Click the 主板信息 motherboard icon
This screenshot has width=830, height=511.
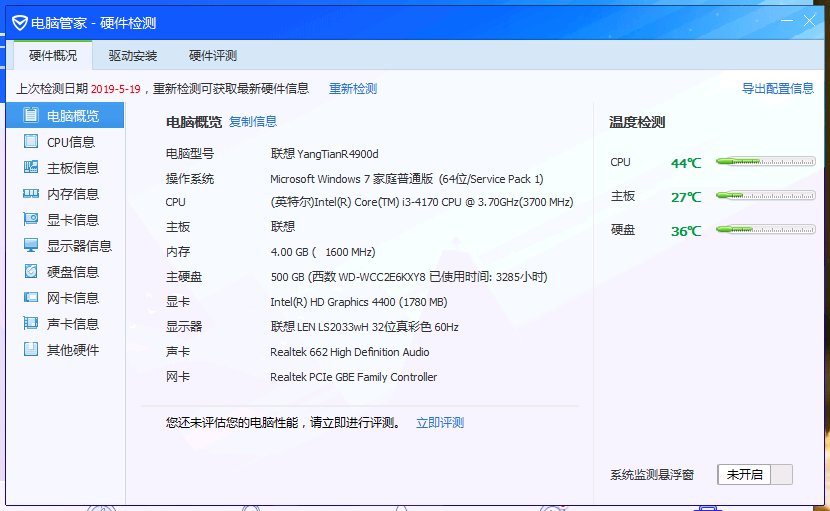coord(31,167)
